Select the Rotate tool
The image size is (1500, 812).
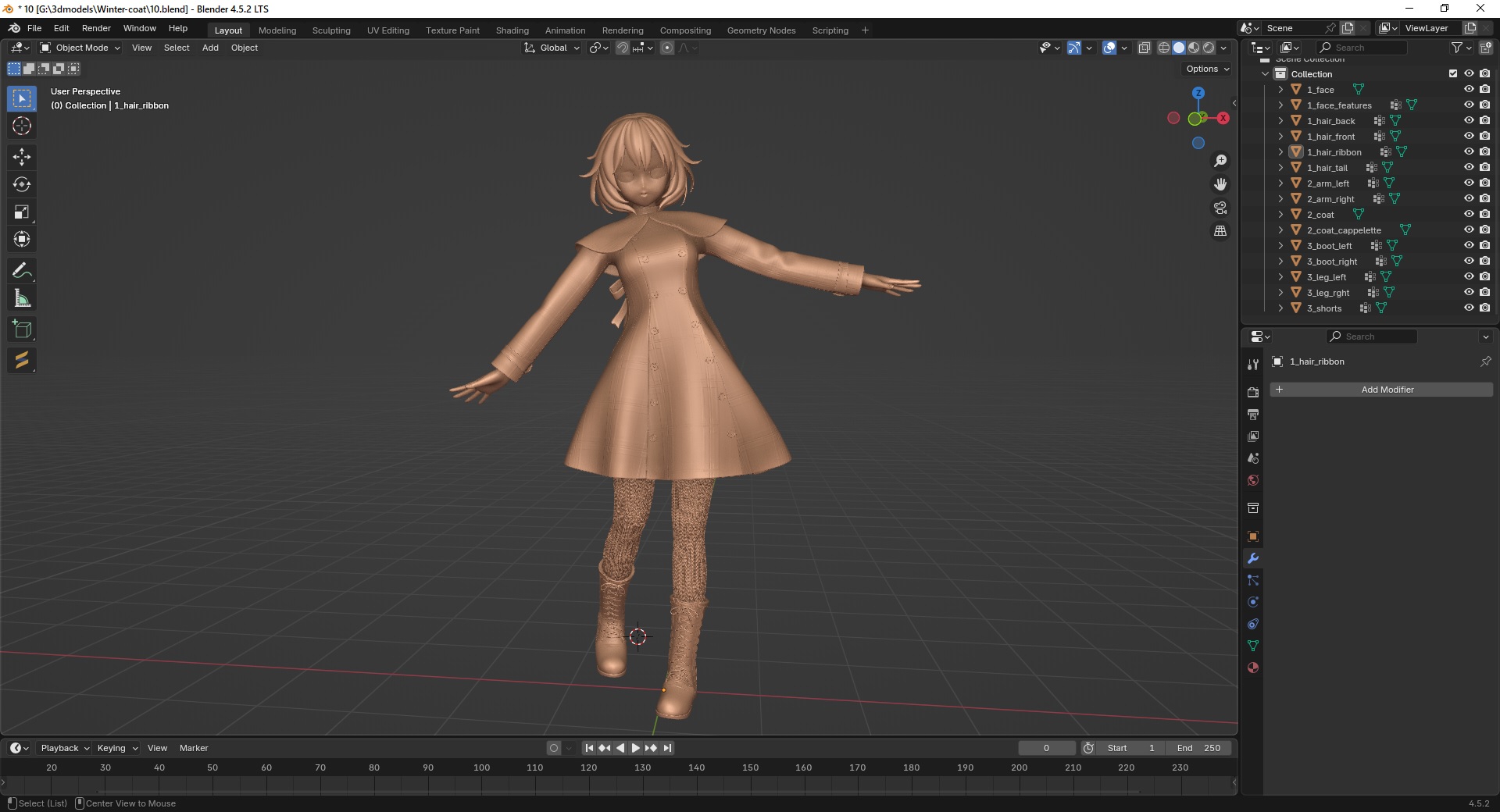[22, 184]
